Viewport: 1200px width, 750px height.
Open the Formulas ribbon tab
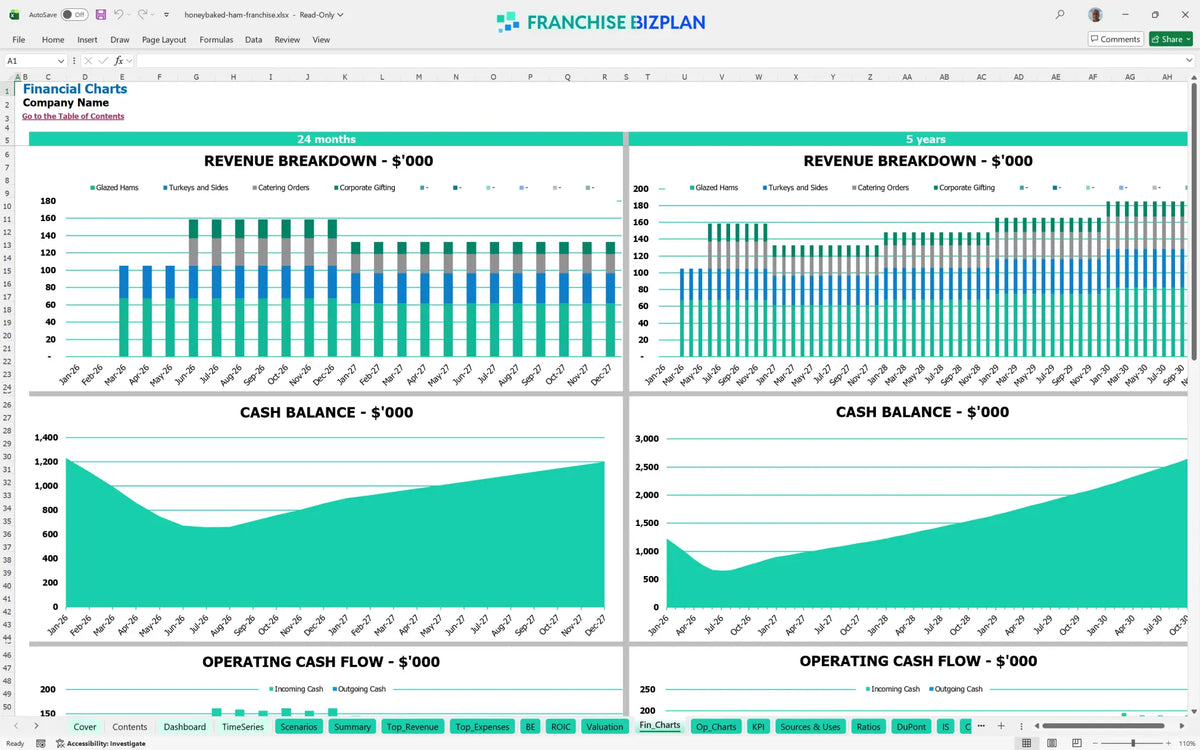(x=216, y=40)
